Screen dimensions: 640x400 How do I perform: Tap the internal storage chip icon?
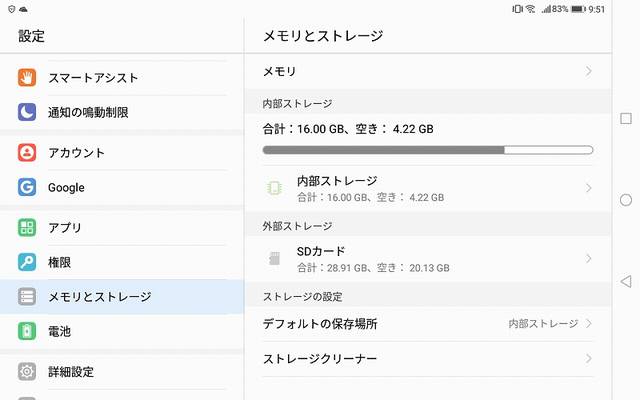click(274, 188)
